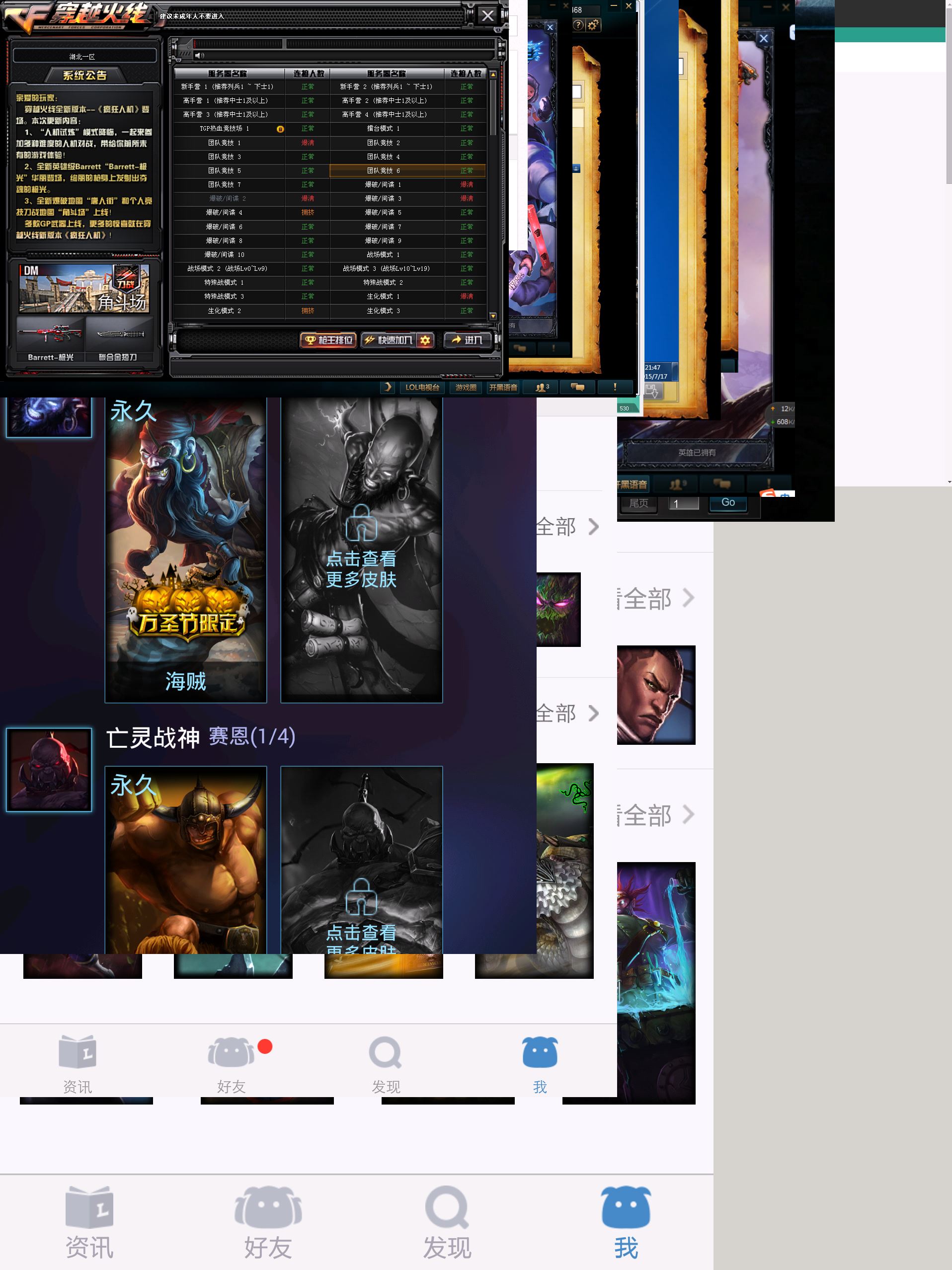The width and height of the screenshot is (952, 1270).
Task: Tap the blue 我 icon in the larger tab bar
Action: [626, 1207]
